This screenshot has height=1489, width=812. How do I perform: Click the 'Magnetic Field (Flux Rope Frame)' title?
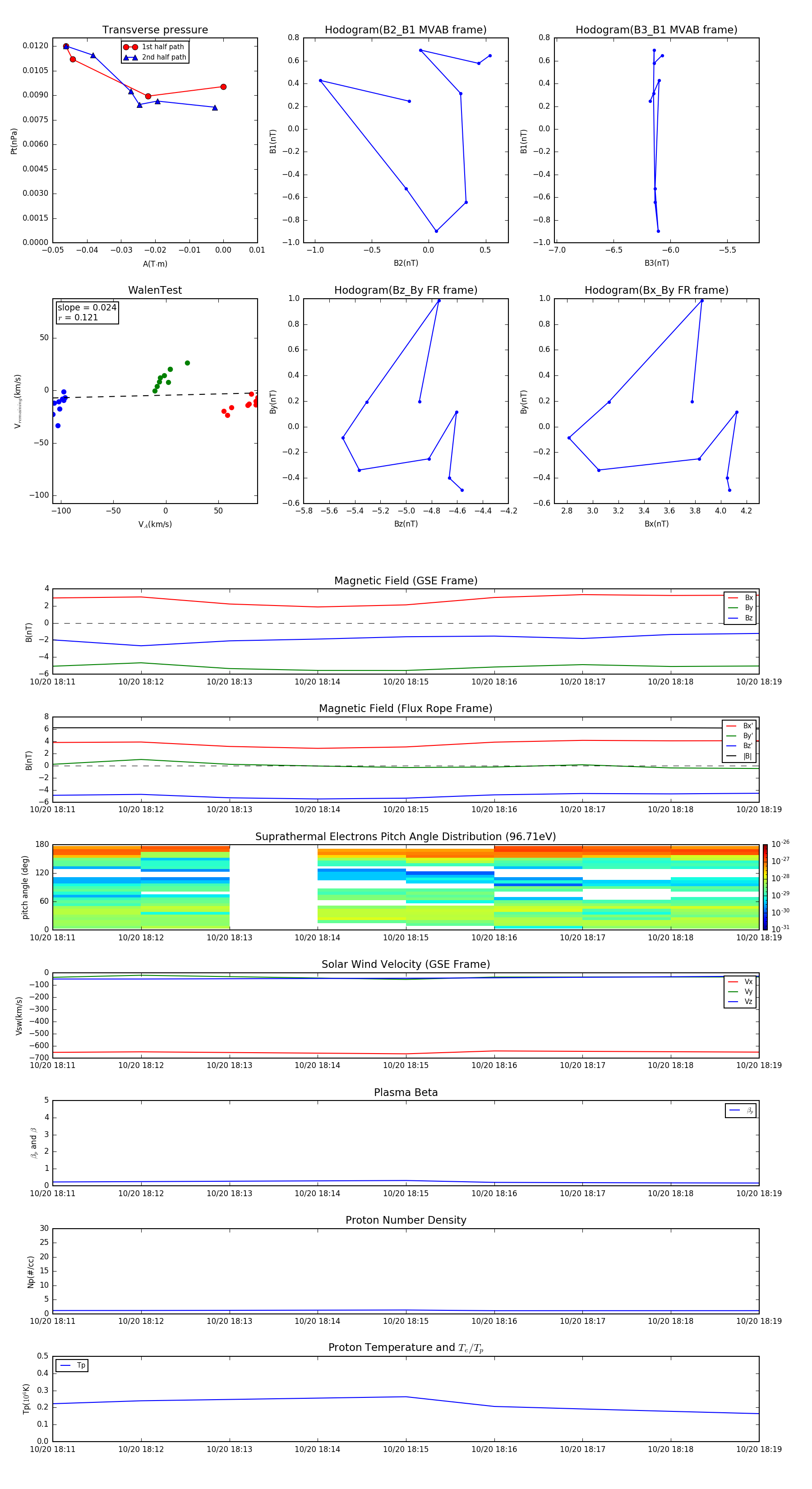pyautogui.click(x=406, y=709)
